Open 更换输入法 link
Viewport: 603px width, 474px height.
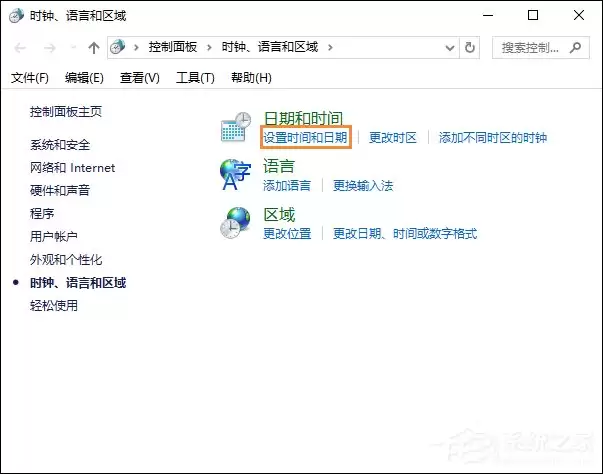(363, 186)
